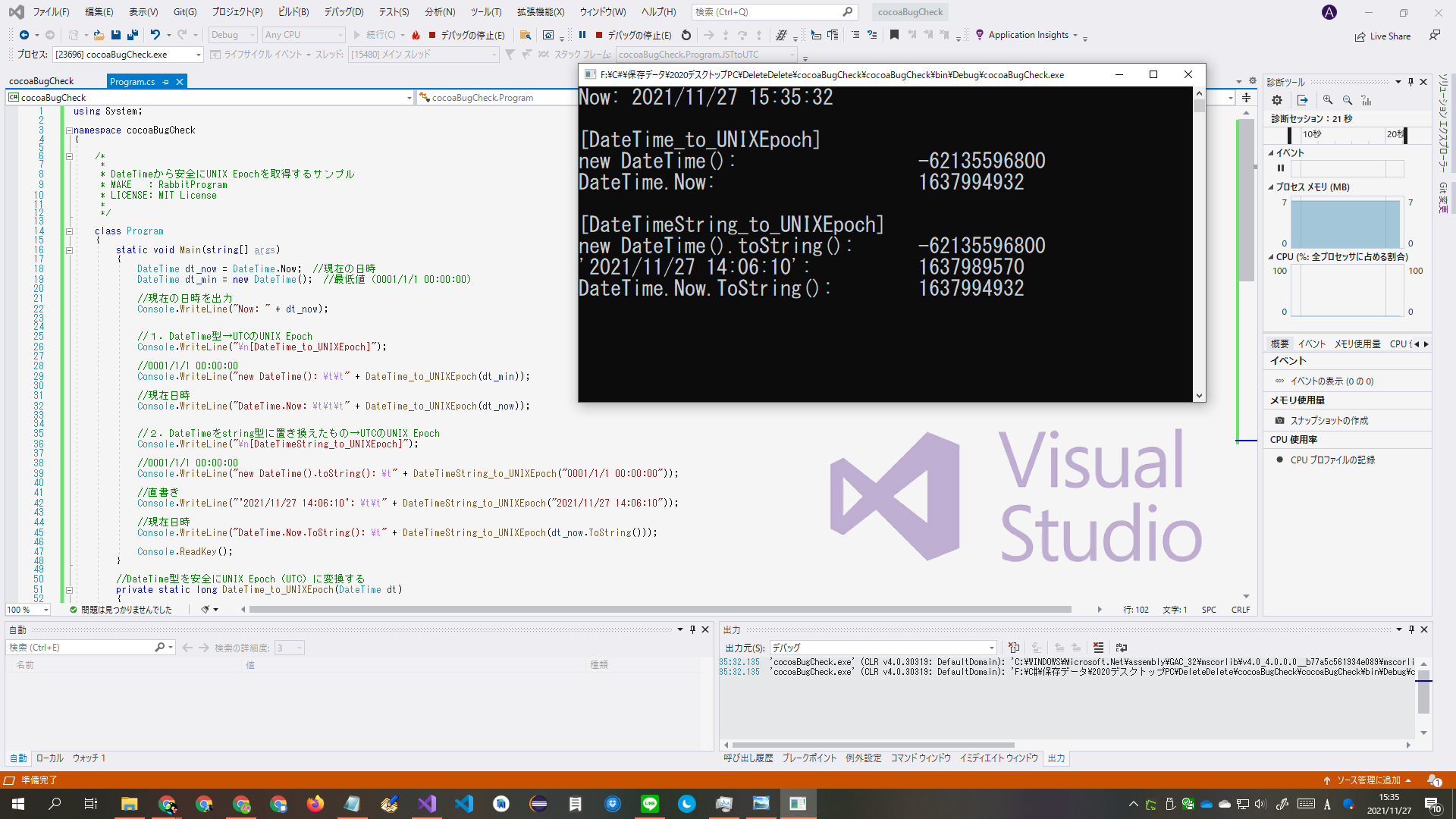Restart the debugging session
This screenshot has height=819, width=1456.
(x=686, y=35)
